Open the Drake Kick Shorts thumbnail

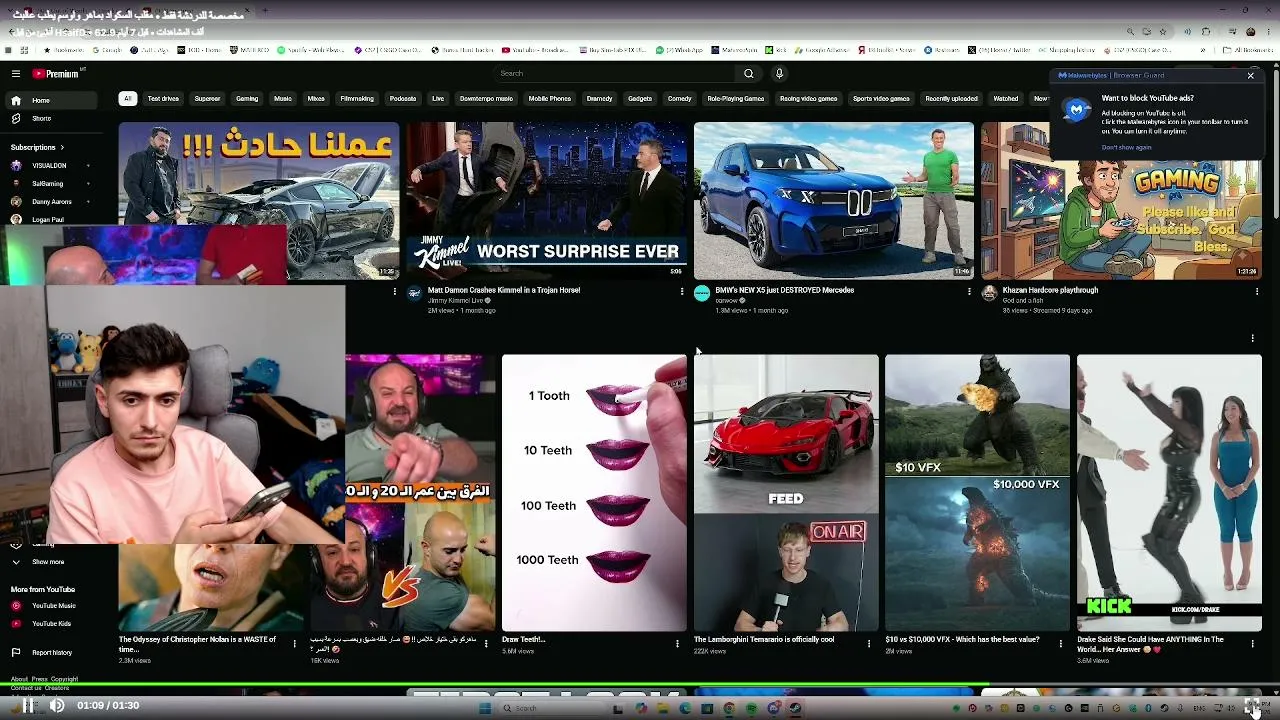tap(1169, 493)
